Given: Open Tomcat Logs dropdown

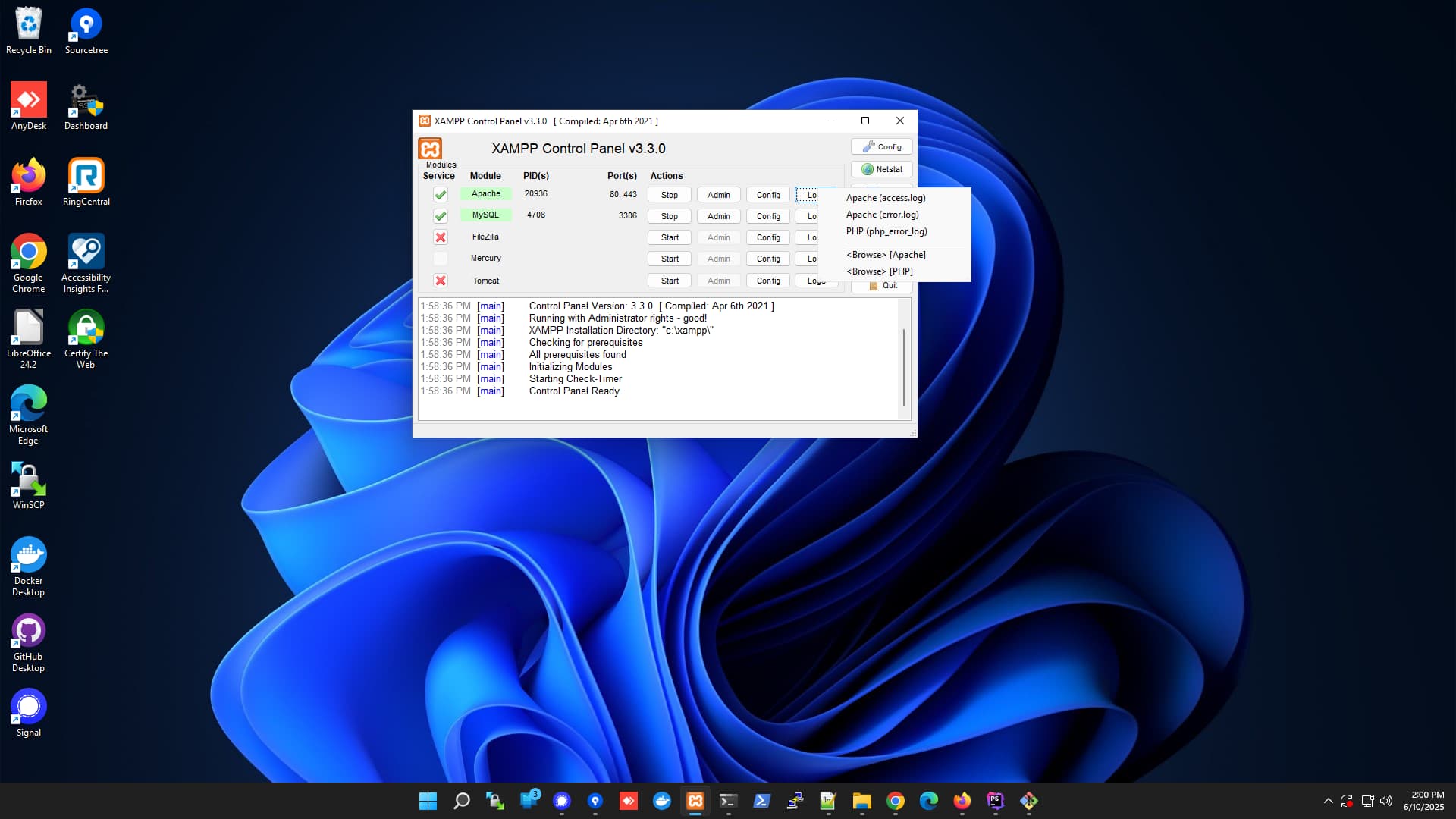Looking at the screenshot, I should click(816, 281).
